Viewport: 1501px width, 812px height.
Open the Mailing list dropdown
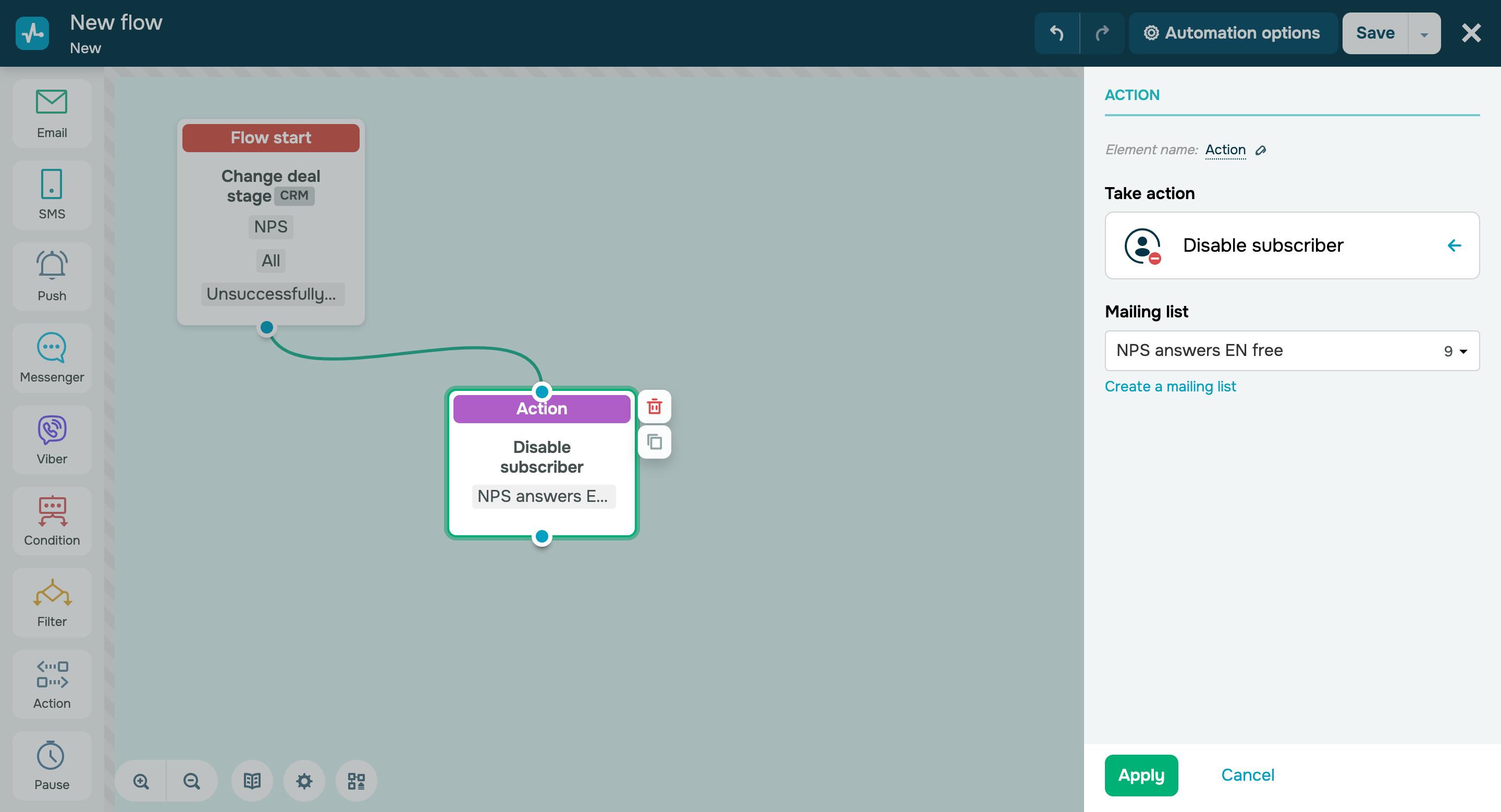click(1453, 351)
